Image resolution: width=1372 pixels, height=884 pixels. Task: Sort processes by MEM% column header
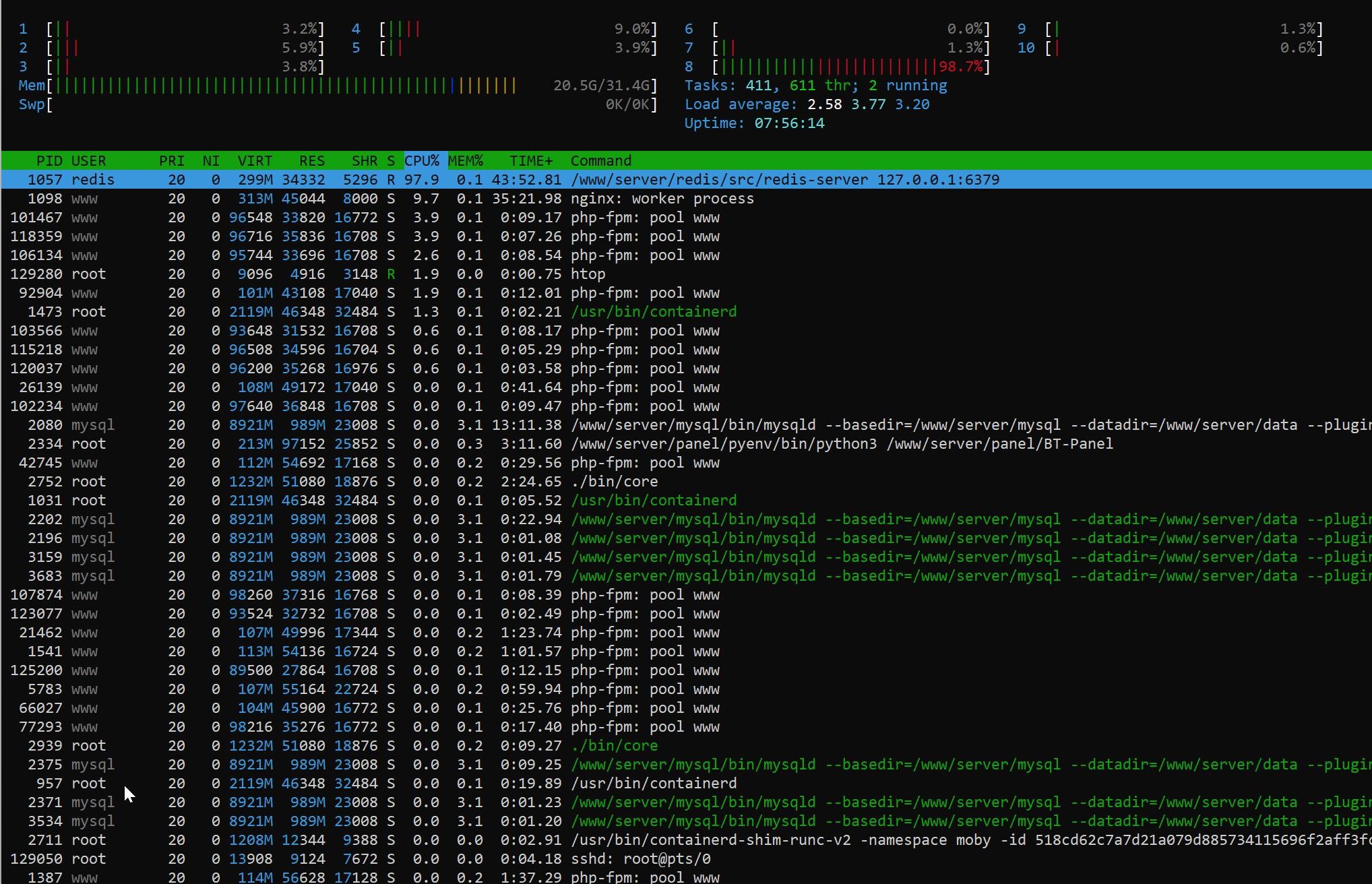pyautogui.click(x=466, y=160)
